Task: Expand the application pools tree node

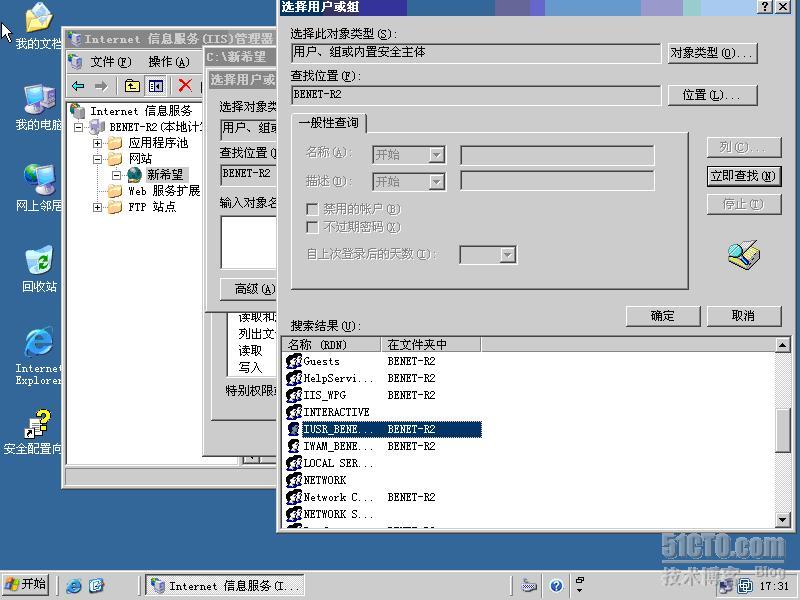Action: (97, 143)
